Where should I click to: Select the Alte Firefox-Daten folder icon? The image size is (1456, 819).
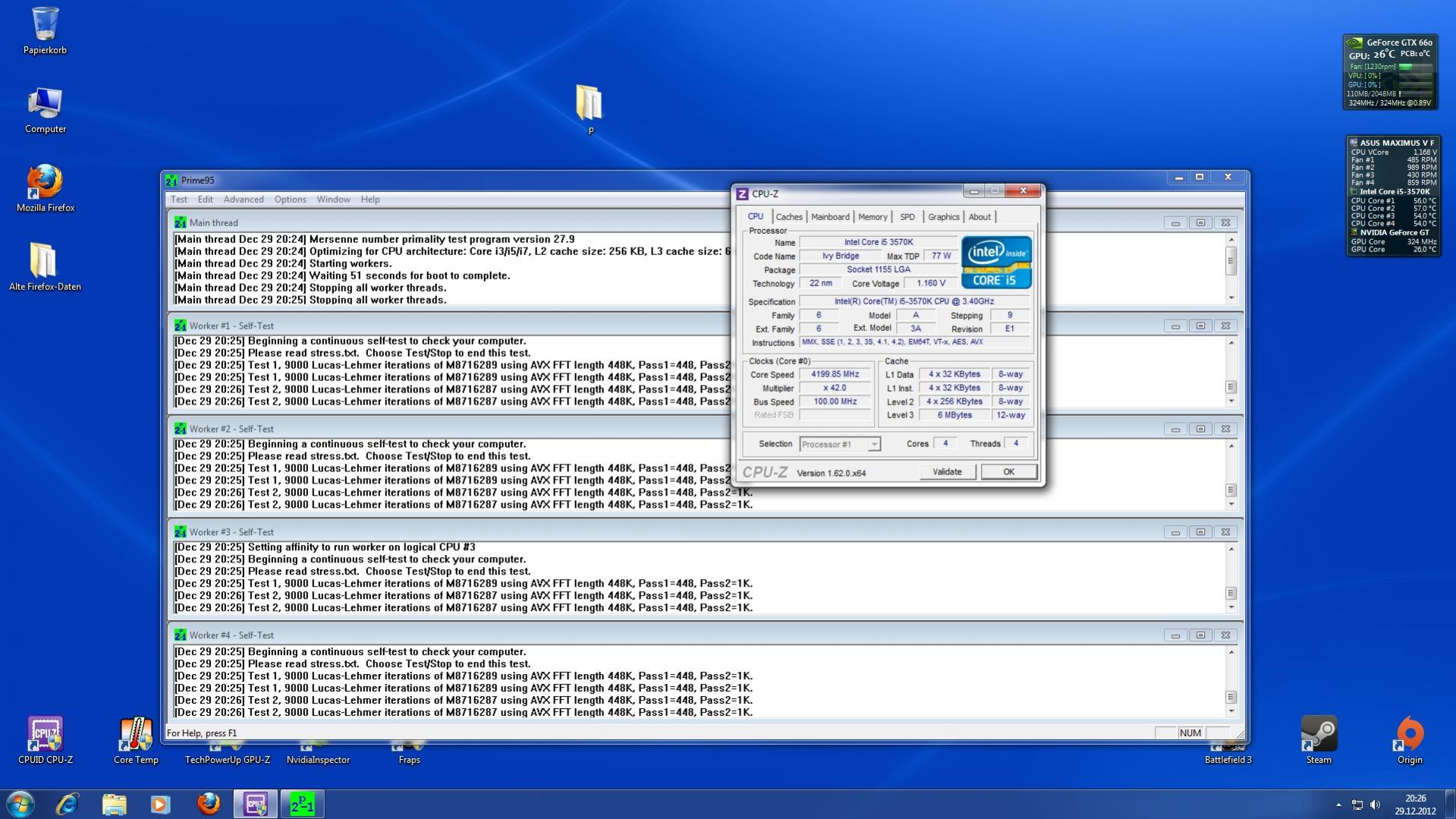45,267
